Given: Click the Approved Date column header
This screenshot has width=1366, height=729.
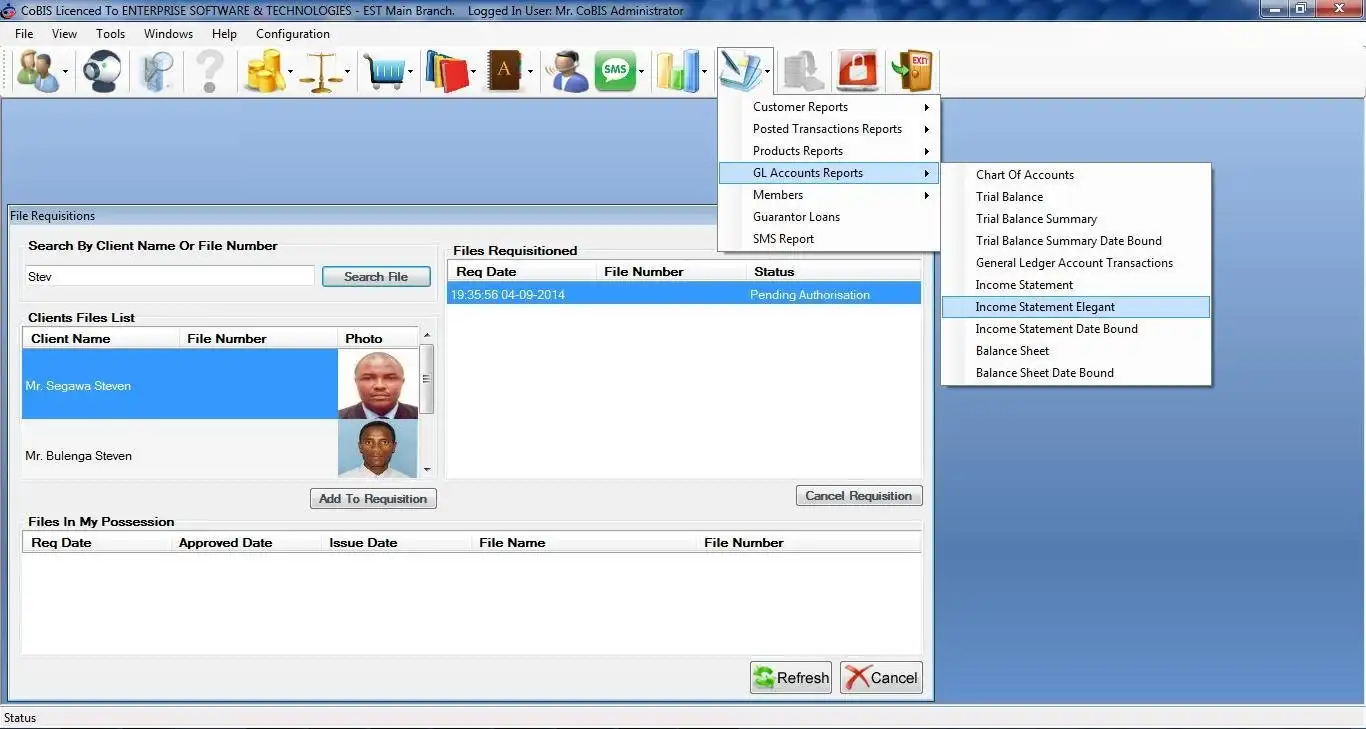Looking at the screenshot, I should click(246, 543).
